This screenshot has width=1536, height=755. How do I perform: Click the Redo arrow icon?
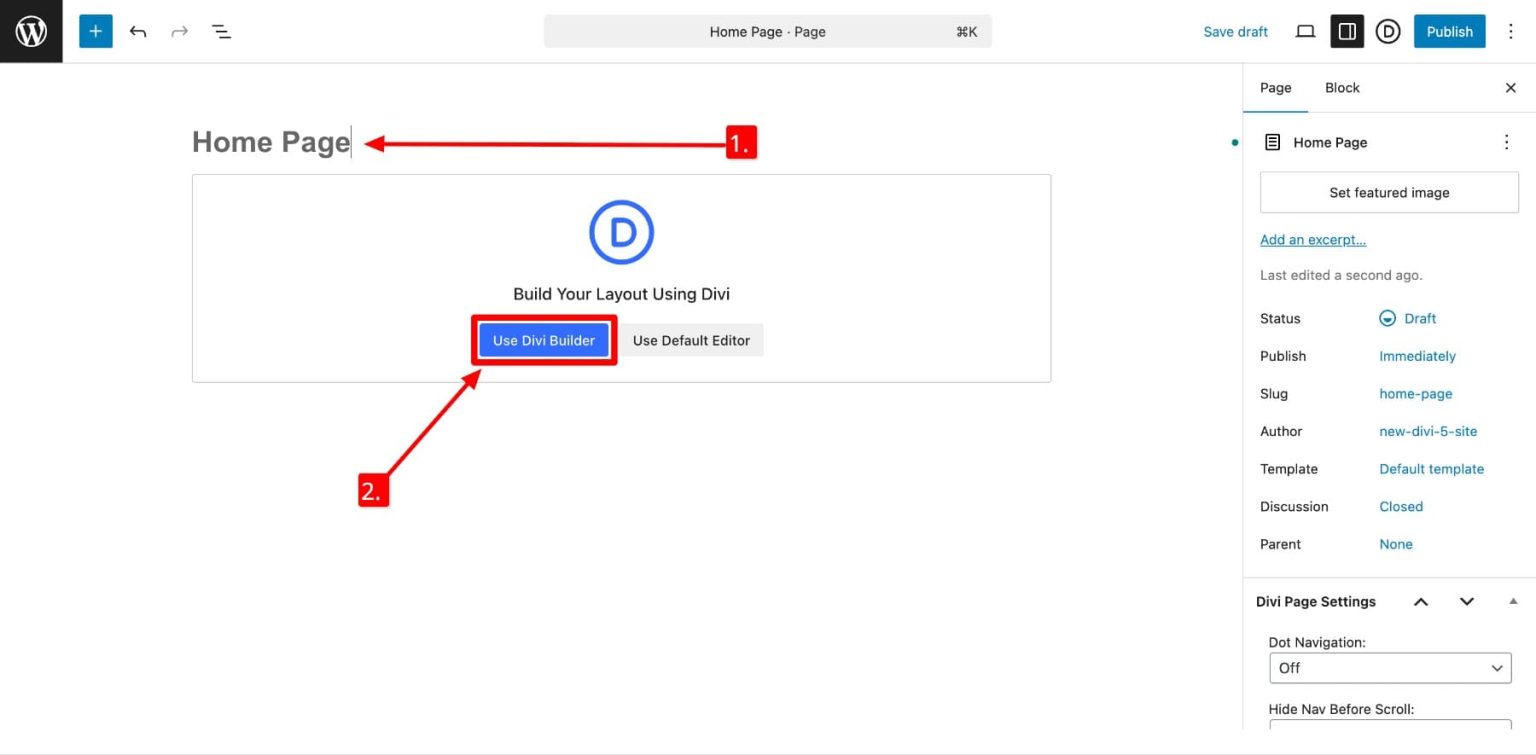[x=179, y=31]
